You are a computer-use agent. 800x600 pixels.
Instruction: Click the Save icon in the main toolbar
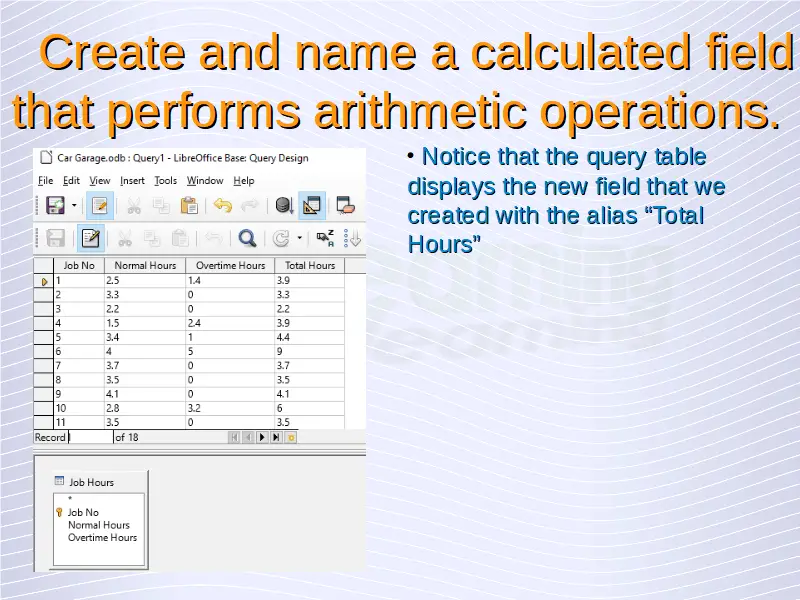click(56, 206)
